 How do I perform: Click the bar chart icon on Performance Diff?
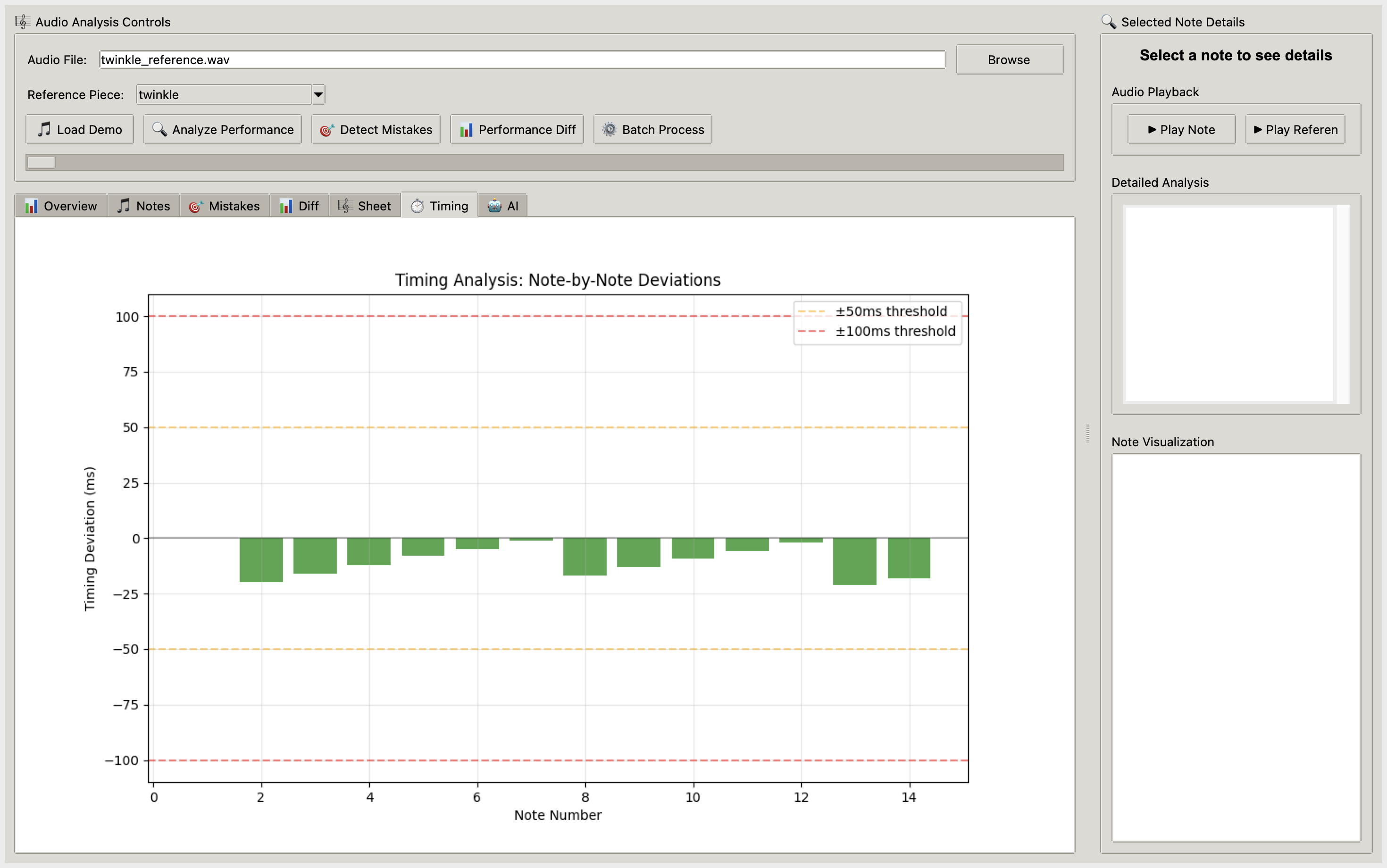click(466, 130)
